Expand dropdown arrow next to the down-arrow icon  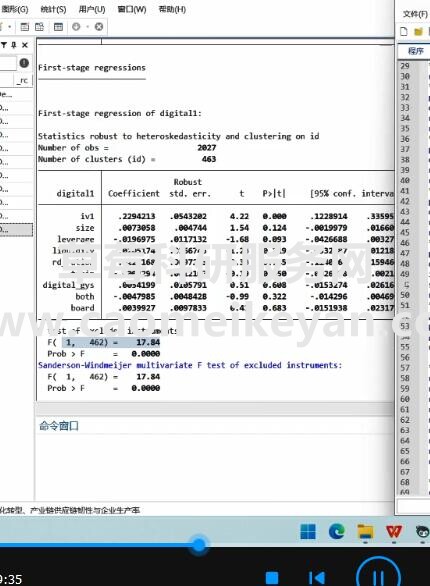click(87, 27)
